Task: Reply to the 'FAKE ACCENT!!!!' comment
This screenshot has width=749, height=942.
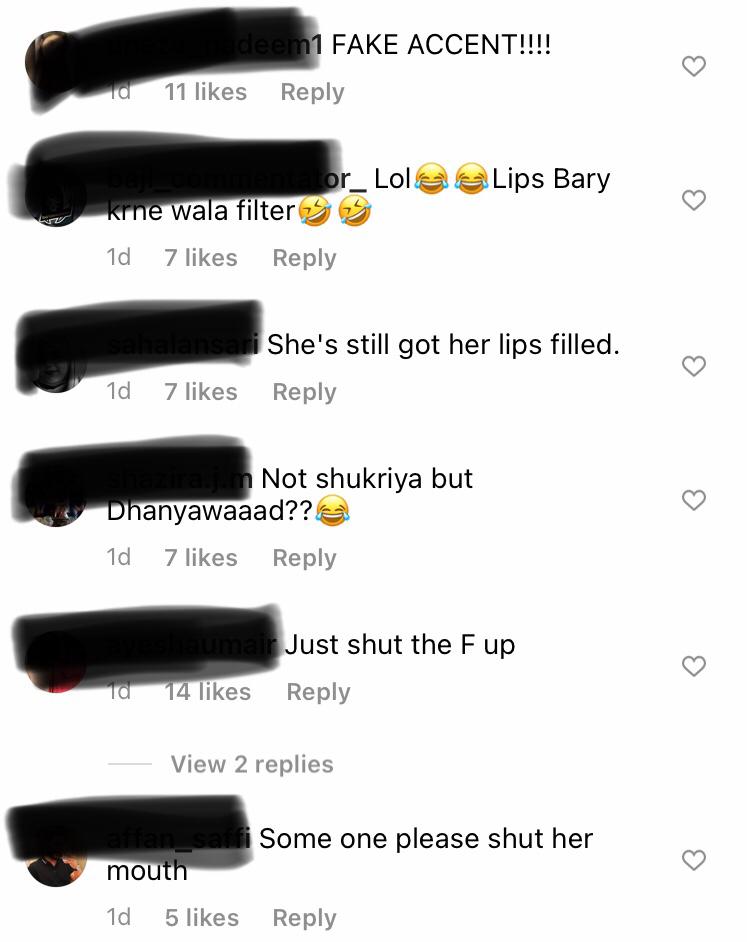Action: pos(312,92)
